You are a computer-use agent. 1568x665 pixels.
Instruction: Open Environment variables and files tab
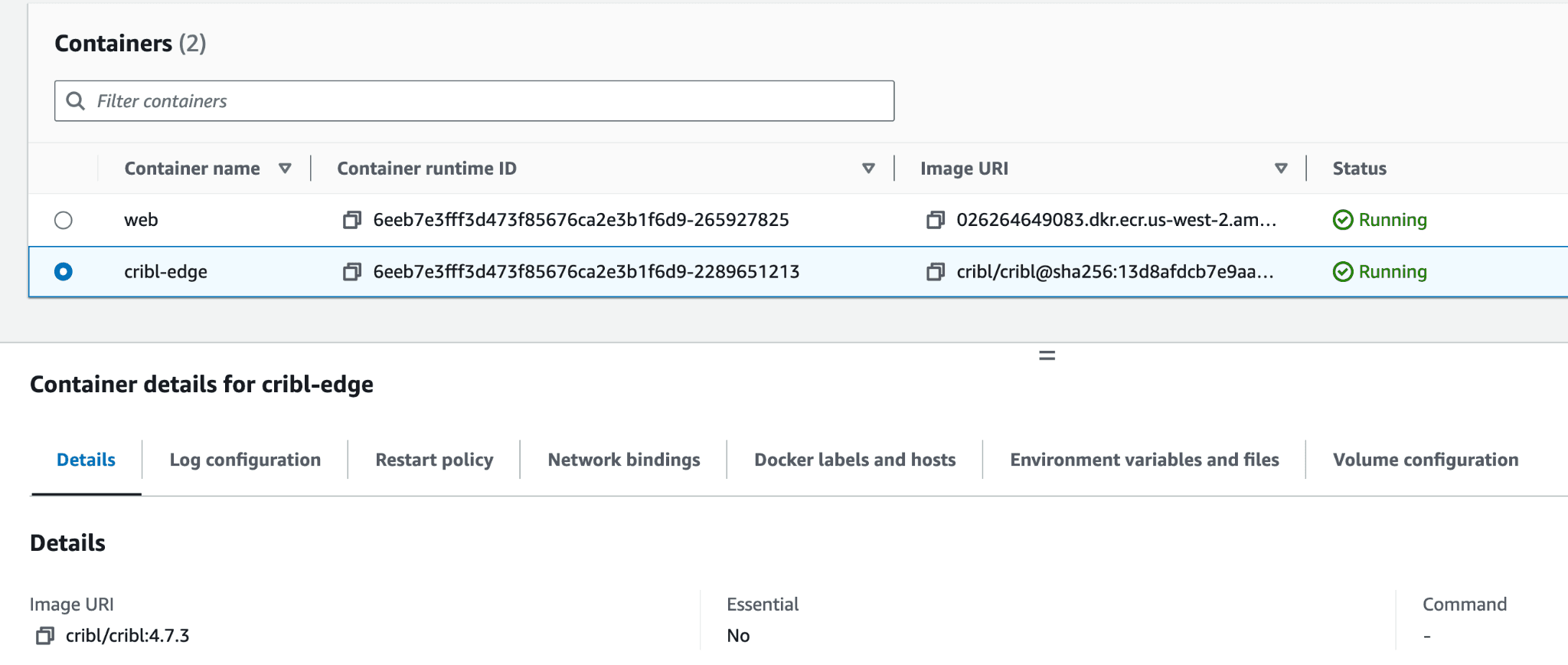coord(1144,460)
